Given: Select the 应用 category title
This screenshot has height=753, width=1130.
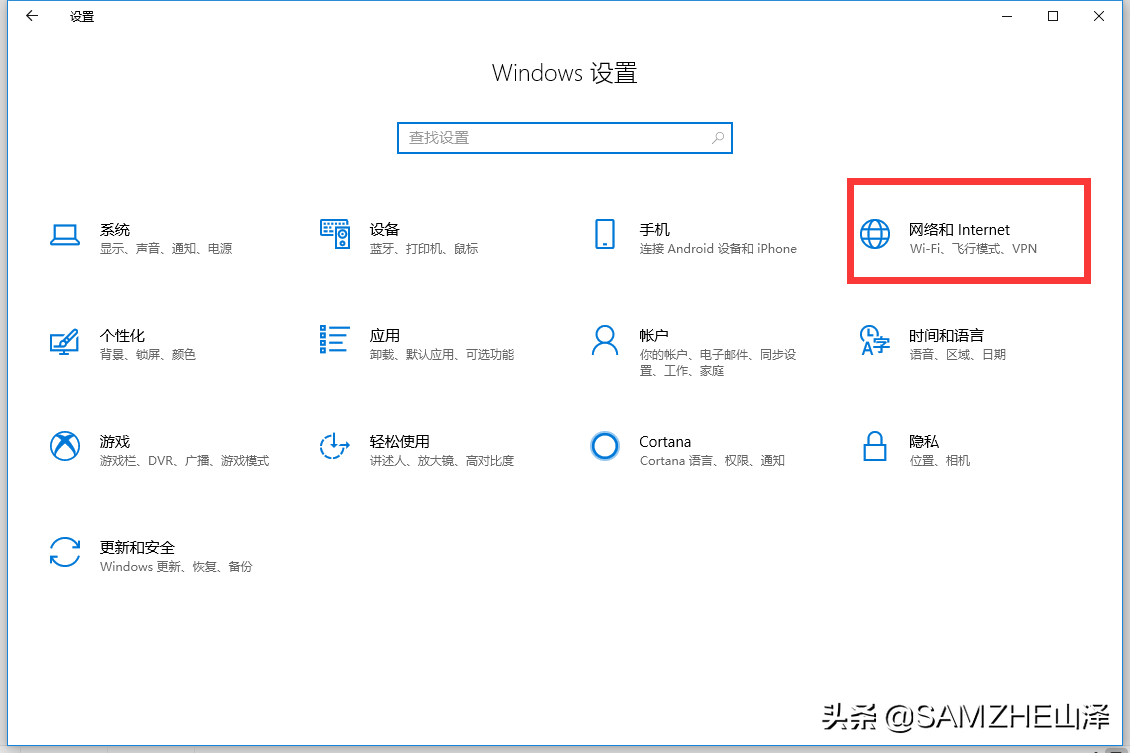Looking at the screenshot, I should pos(384,335).
